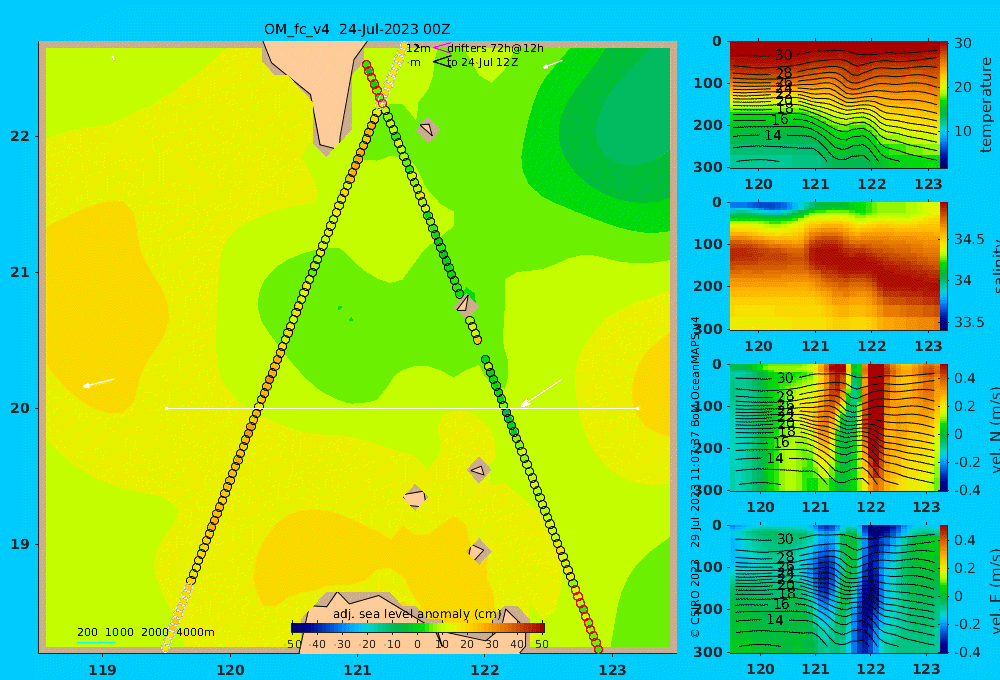The width and height of the screenshot is (1000, 680).
Task: Select the 'to 24 Jul 12Z' legend text
Action: pos(482,63)
